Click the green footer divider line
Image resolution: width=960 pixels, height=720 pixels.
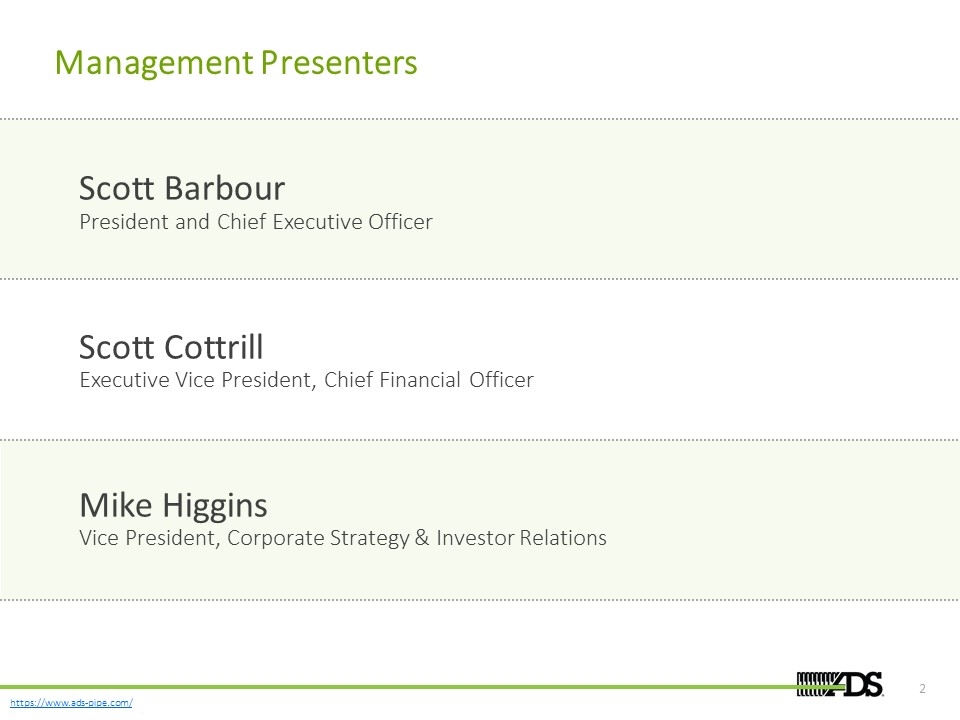pos(398,688)
